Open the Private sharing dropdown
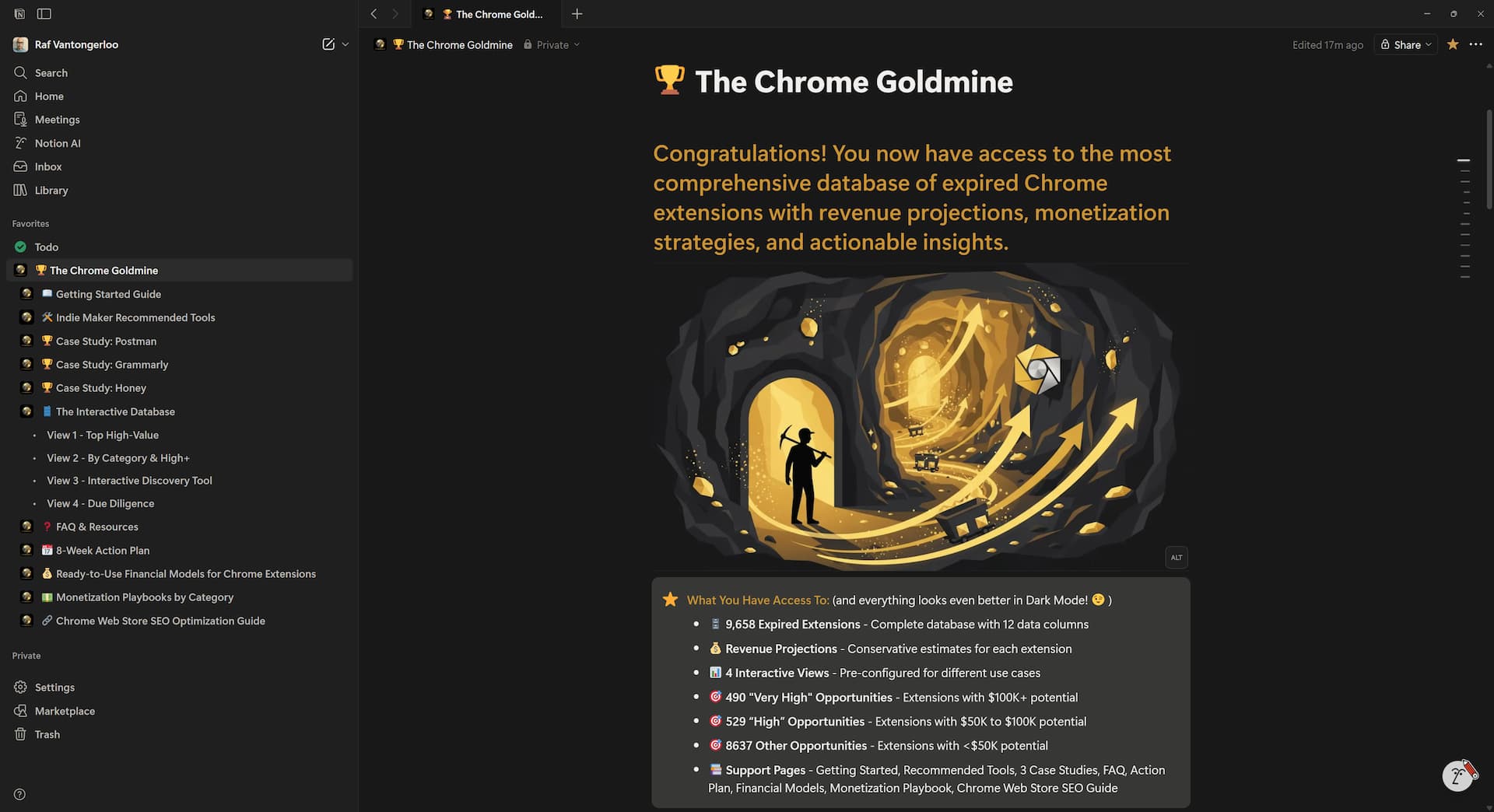Viewport: 1494px width, 812px height. [x=552, y=44]
